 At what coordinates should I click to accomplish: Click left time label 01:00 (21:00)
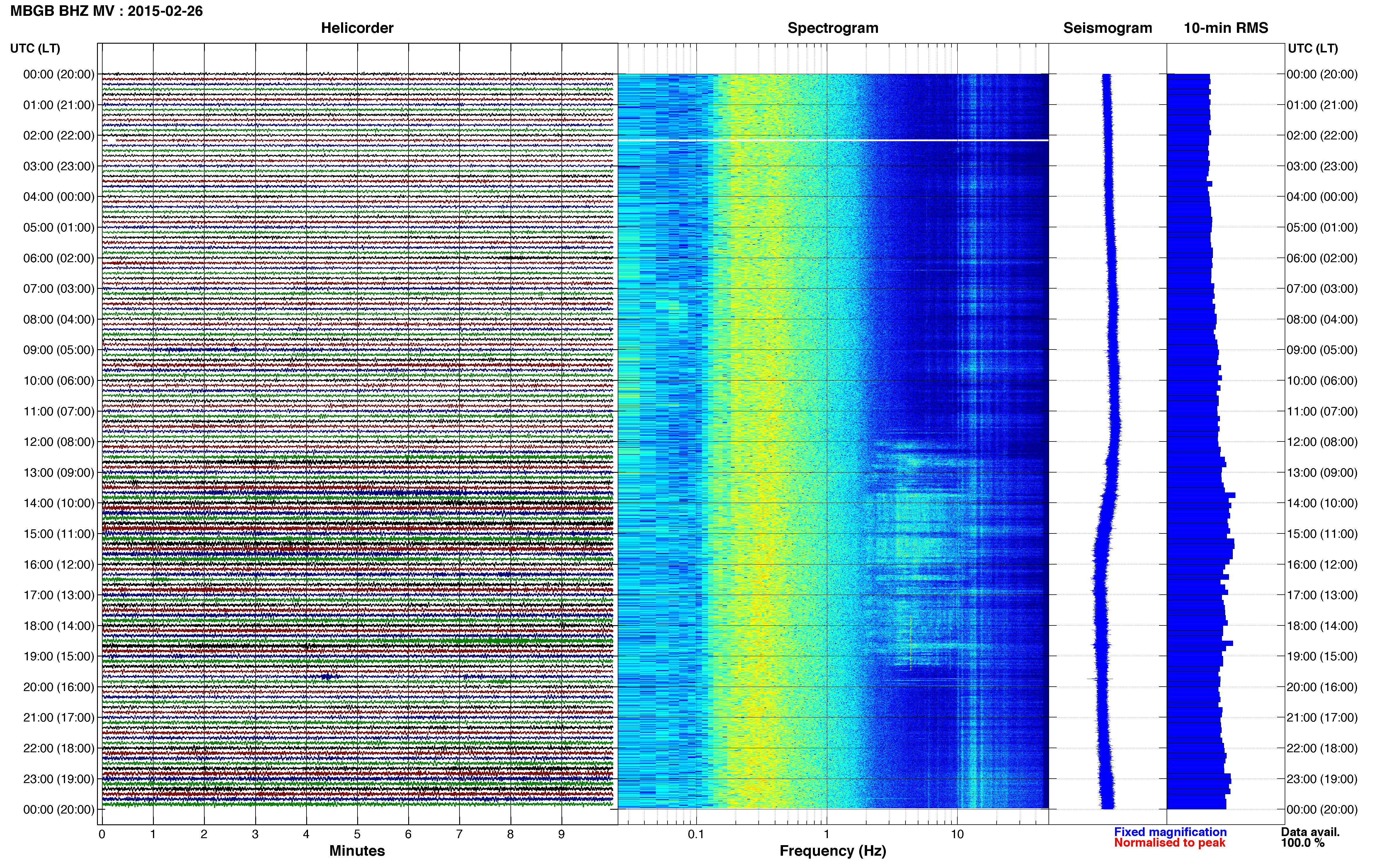(x=59, y=105)
